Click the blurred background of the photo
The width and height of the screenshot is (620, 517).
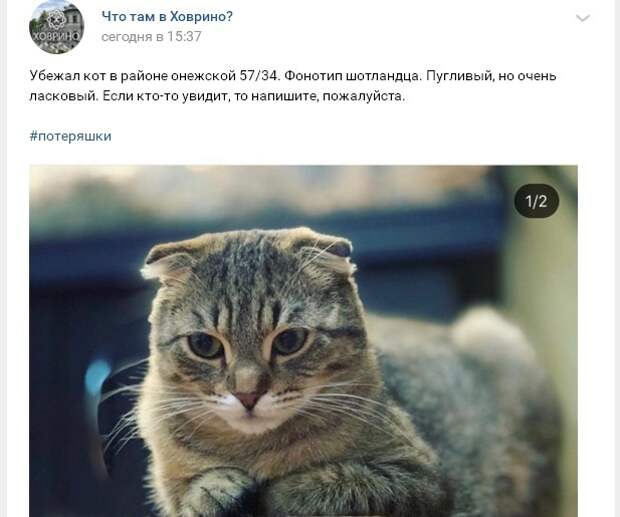277,194
